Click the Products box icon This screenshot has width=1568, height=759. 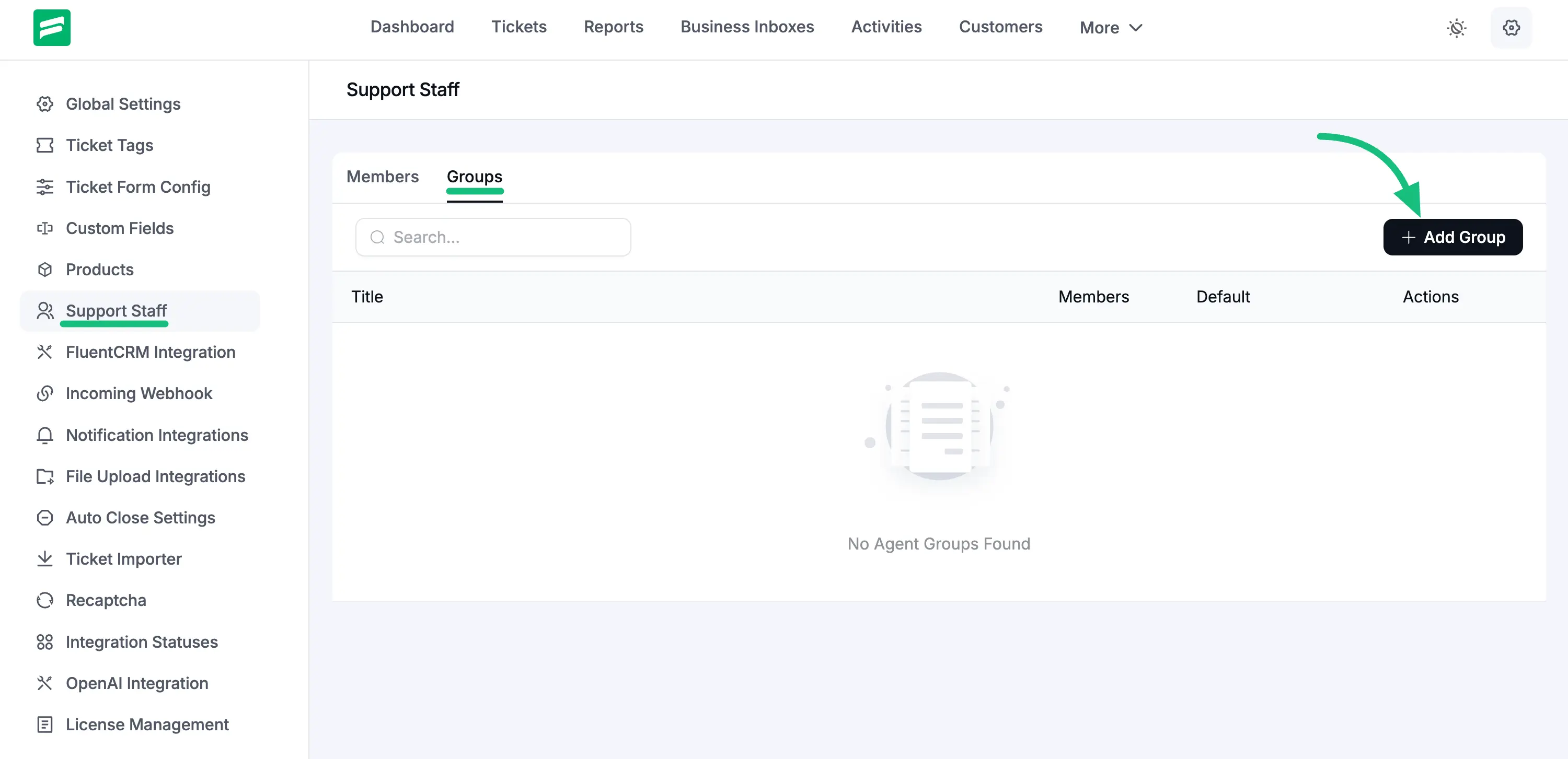[x=45, y=270]
